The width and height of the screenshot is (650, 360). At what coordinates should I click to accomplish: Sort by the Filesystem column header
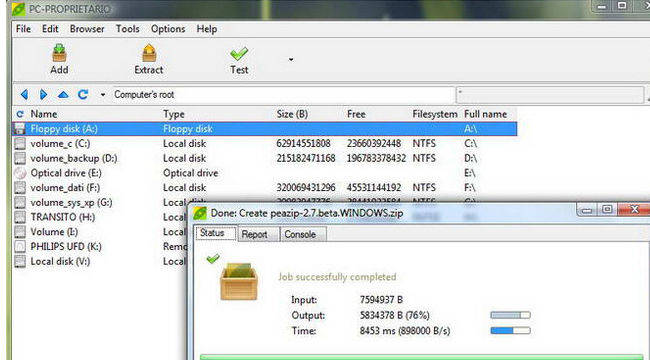(x=435, y=114)
